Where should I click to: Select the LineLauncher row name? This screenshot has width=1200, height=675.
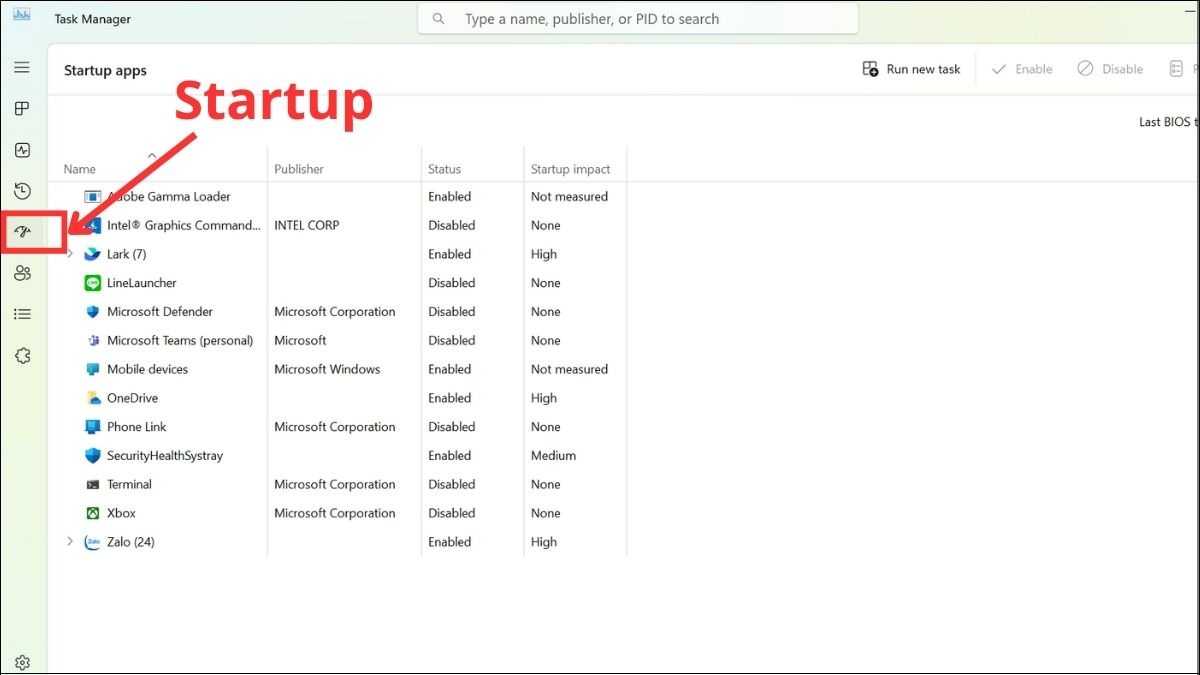[x=142, y=283]
